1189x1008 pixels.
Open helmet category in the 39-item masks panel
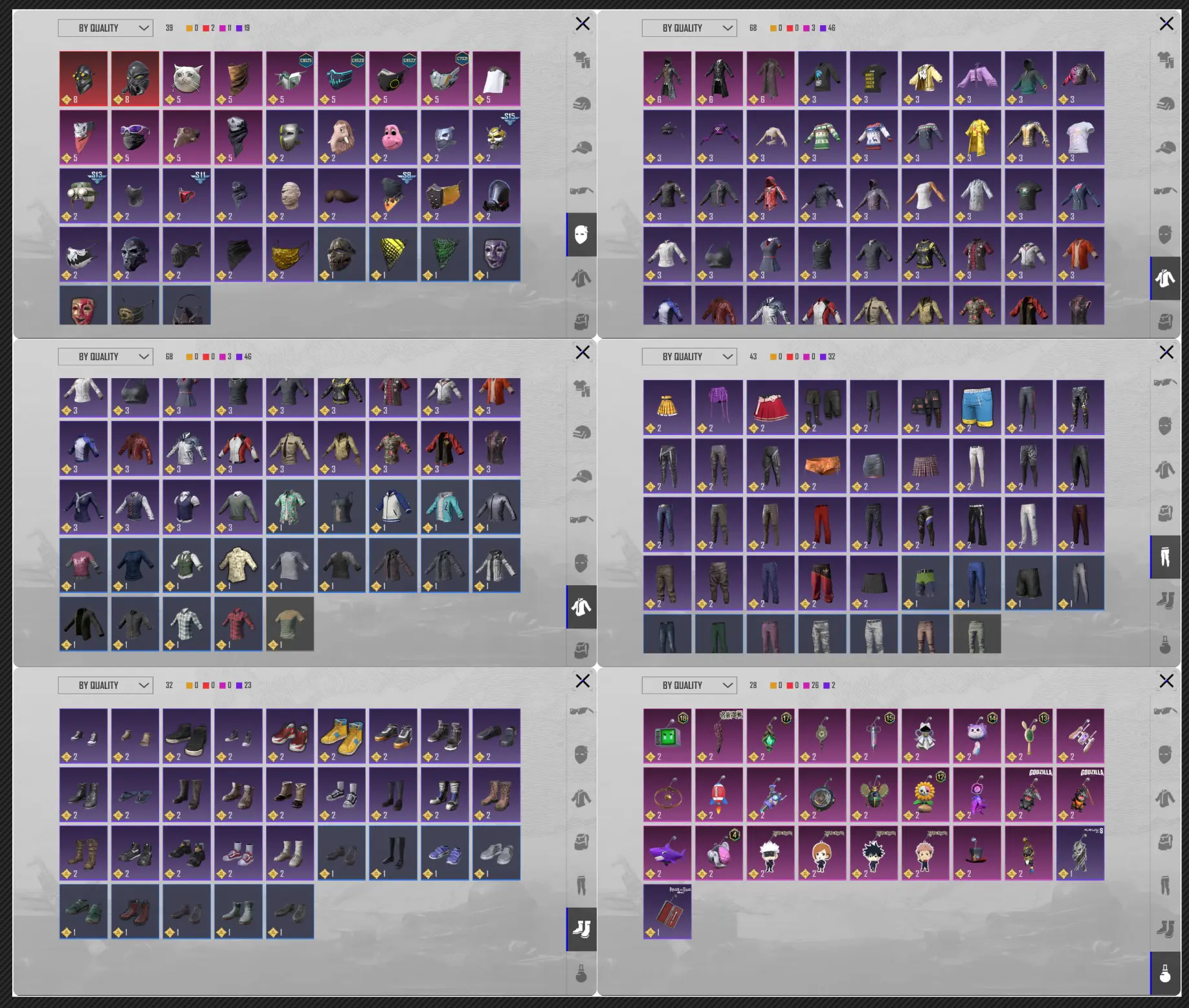pos(581,104)
